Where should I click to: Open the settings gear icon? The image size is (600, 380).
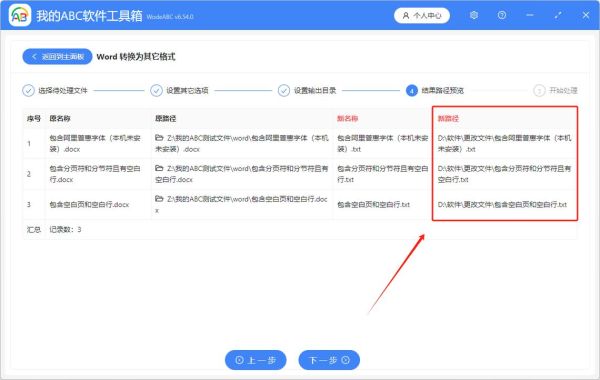474,15
